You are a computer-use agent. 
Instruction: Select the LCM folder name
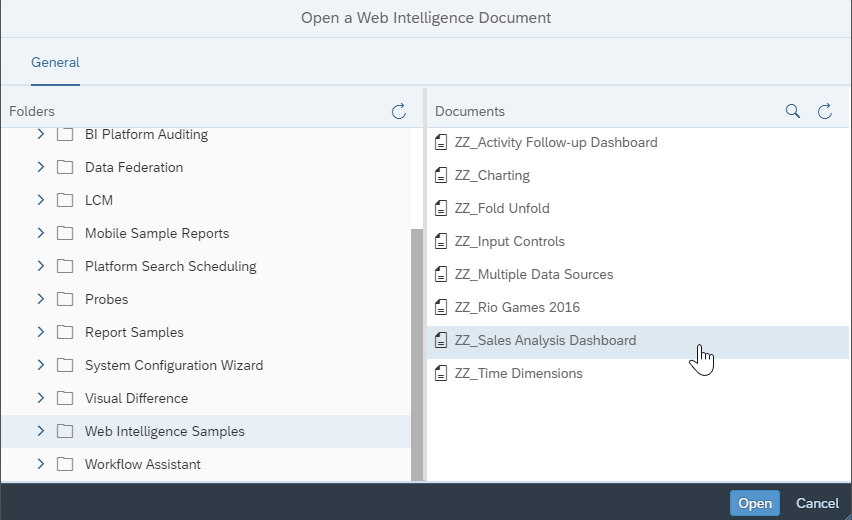coord(99,201)
